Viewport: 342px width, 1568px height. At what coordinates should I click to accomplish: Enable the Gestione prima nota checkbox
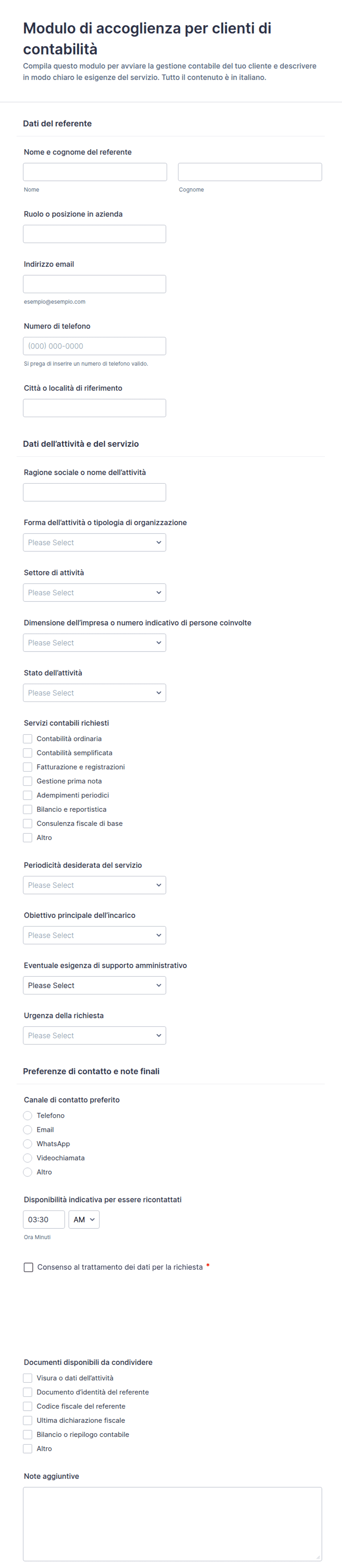click(x=28, y=782)
